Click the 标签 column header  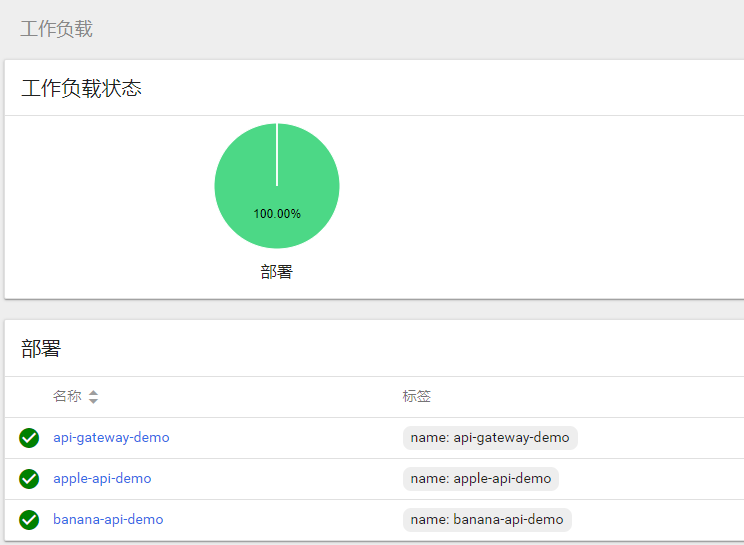pos(417,396)
